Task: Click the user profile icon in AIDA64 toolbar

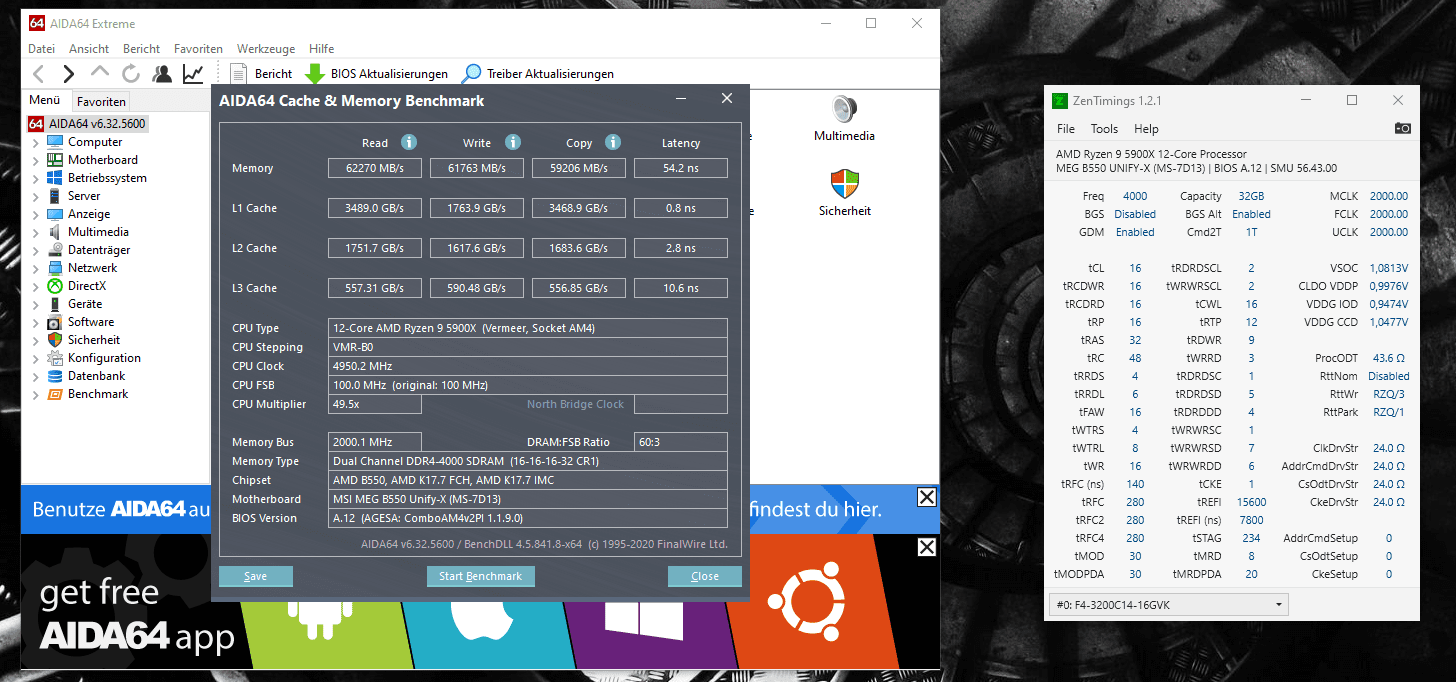Action: (161, 73)
